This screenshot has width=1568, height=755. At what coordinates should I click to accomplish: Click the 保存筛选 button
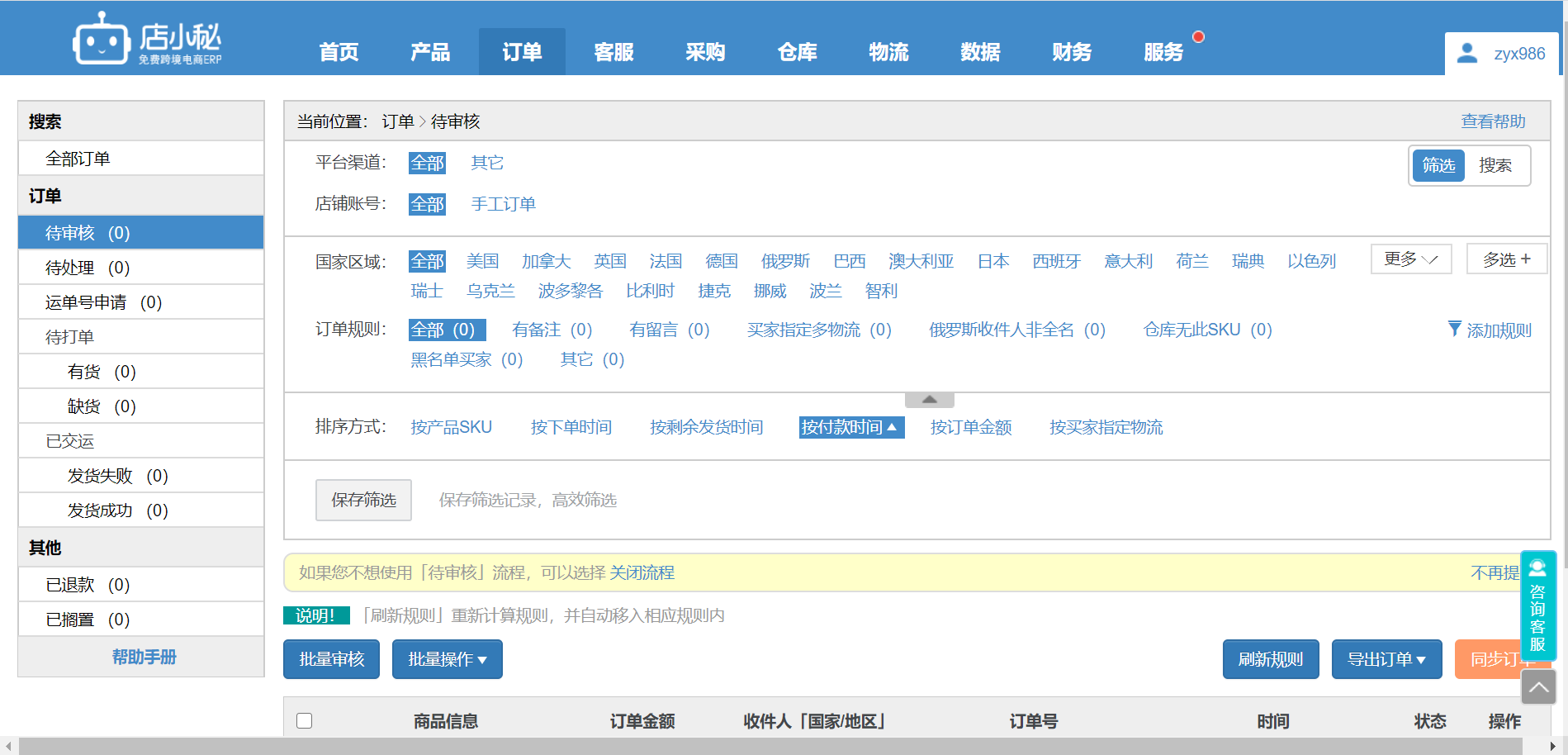tap(363, 500)
